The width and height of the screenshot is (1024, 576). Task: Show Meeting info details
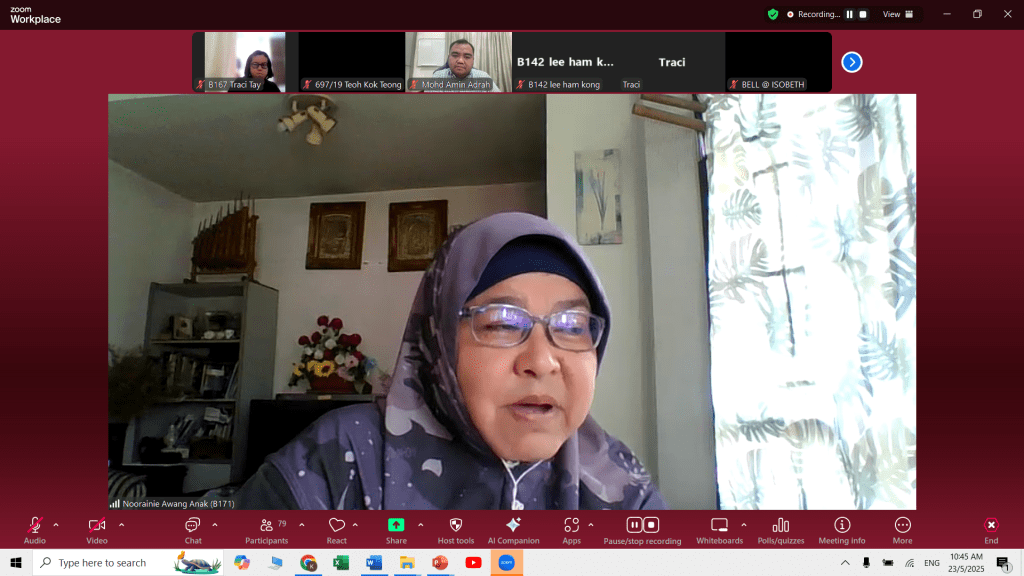pos(842,529)
